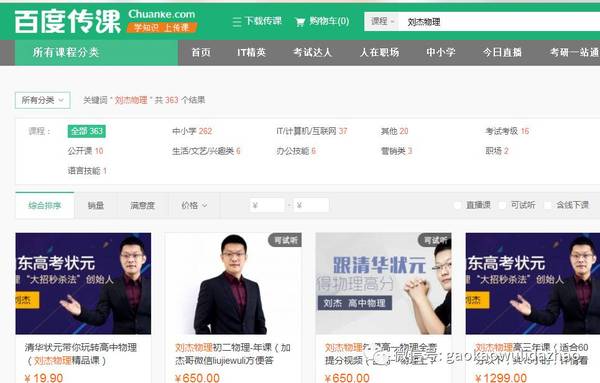Viewport: 600px width, 383px height.
Task: Open the 今日直播 navigation item
Action: point(502,52)
